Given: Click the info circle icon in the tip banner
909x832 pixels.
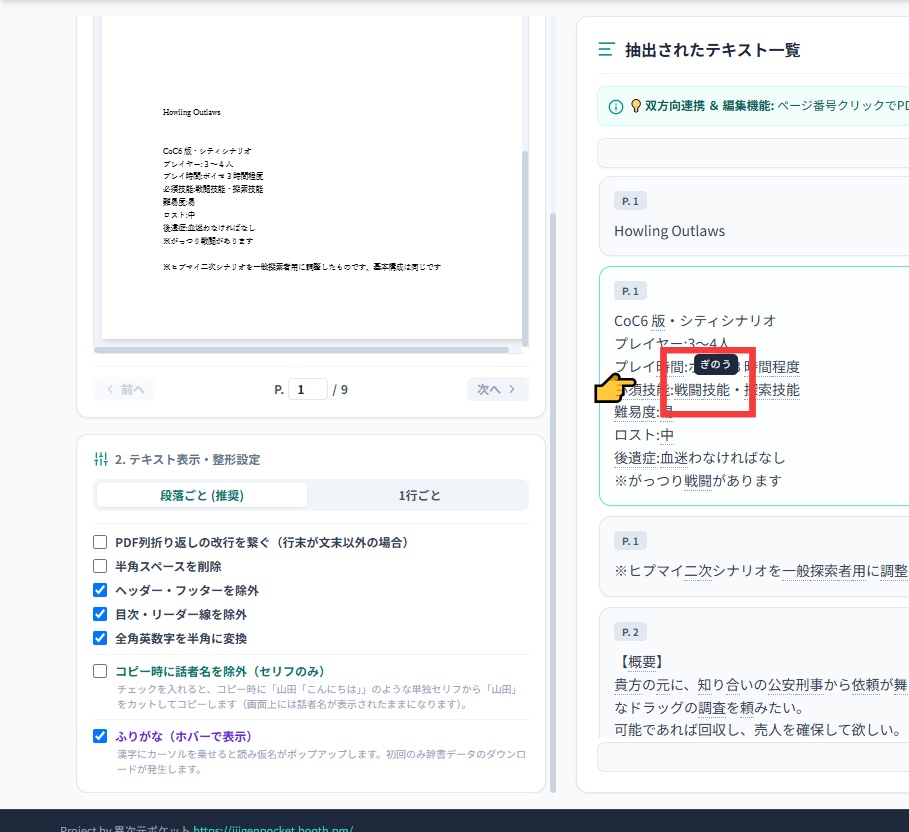Looking at the screenshot, I should click(x=616, y=107).
